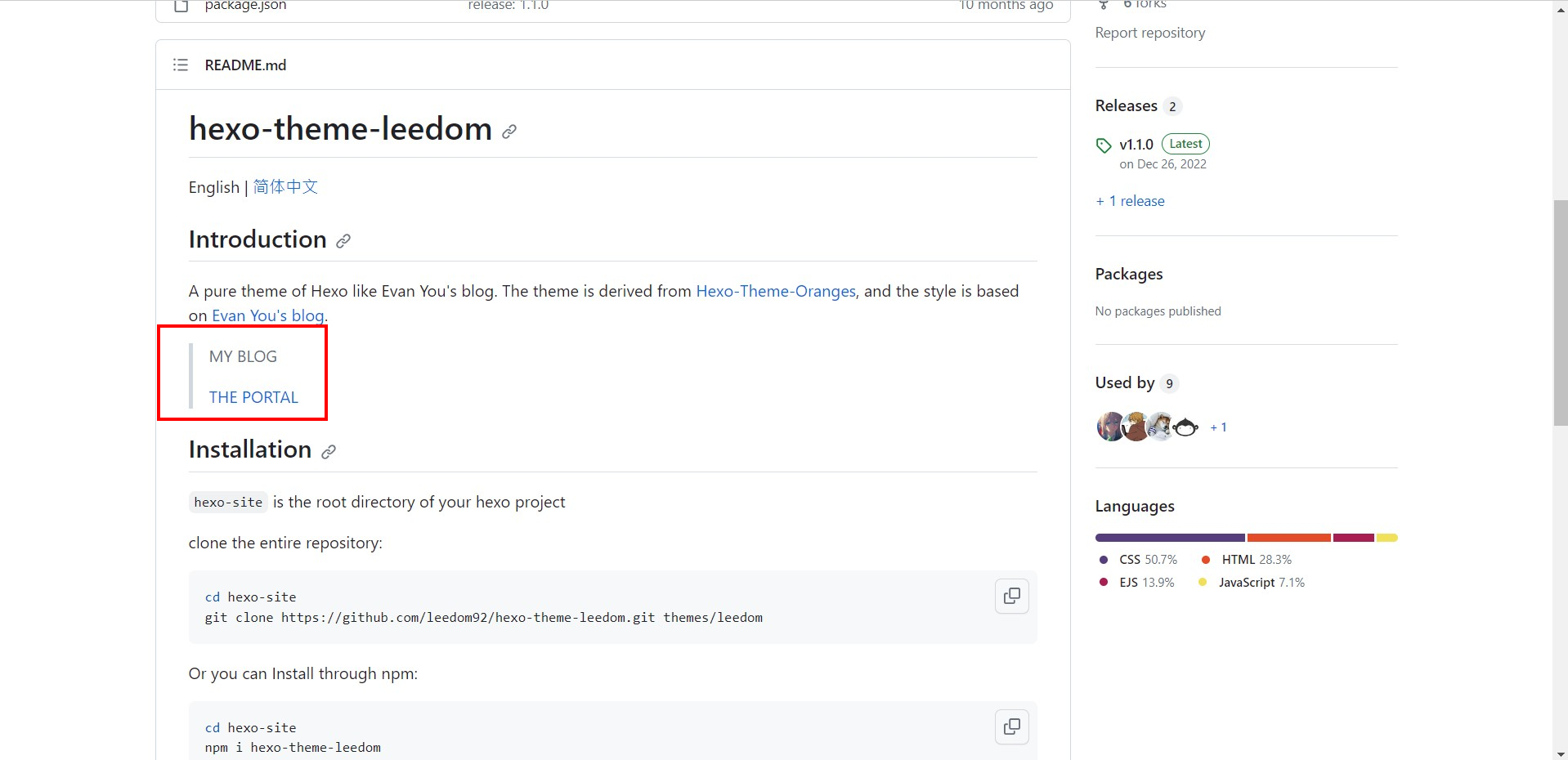
Task: Copy anchor link beside hexo-theme-leedom heading
Action: click(509, 132)
